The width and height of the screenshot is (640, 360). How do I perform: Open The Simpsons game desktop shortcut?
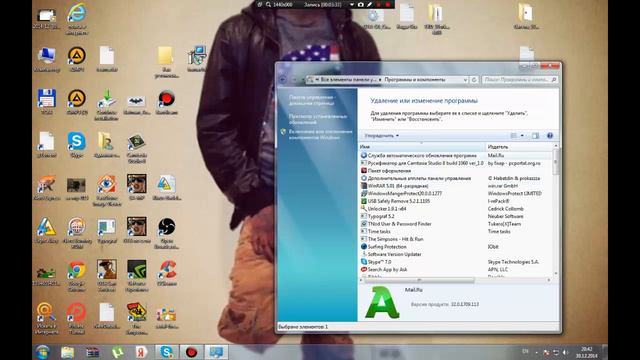point(137,318)
